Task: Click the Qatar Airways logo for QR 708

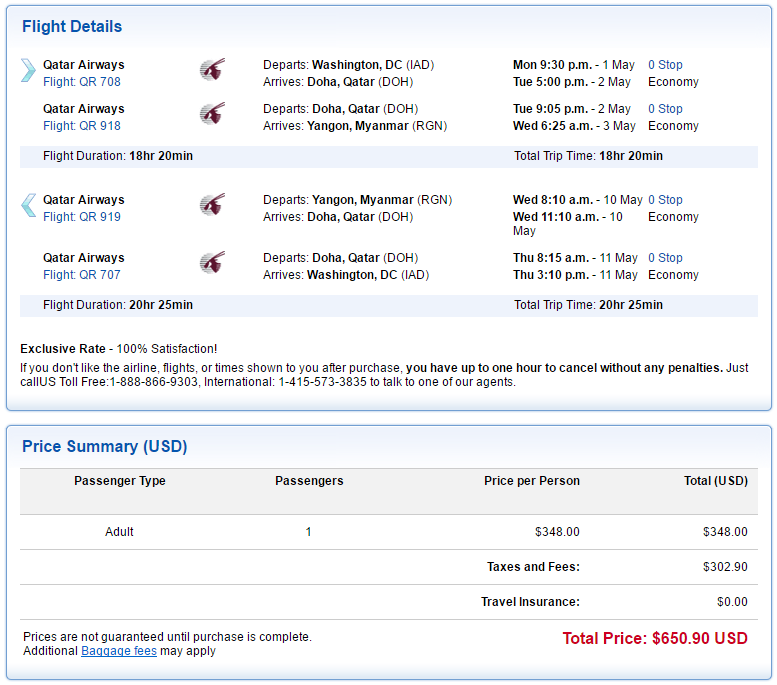Action: (213, 69)
